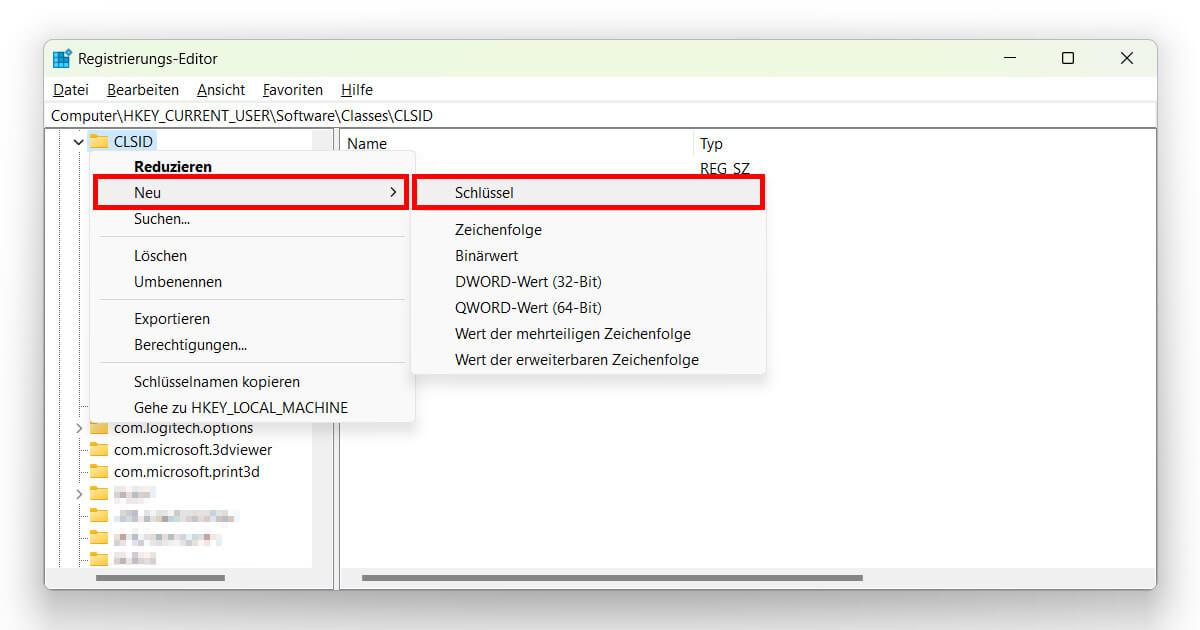Collapse the CLSID key via its chevron

pos(78,141)
